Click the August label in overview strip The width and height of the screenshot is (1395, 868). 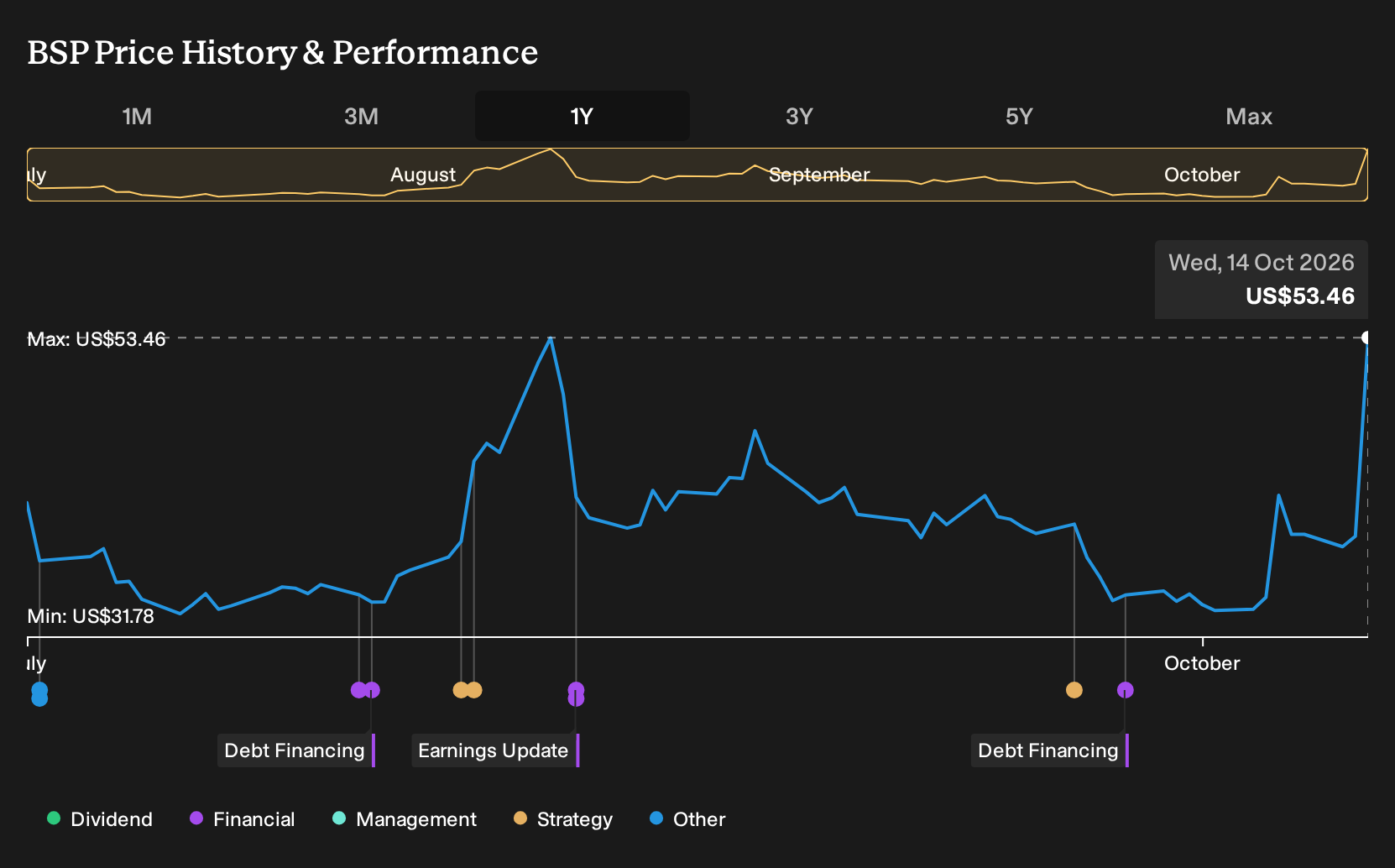tap(423, 175)
